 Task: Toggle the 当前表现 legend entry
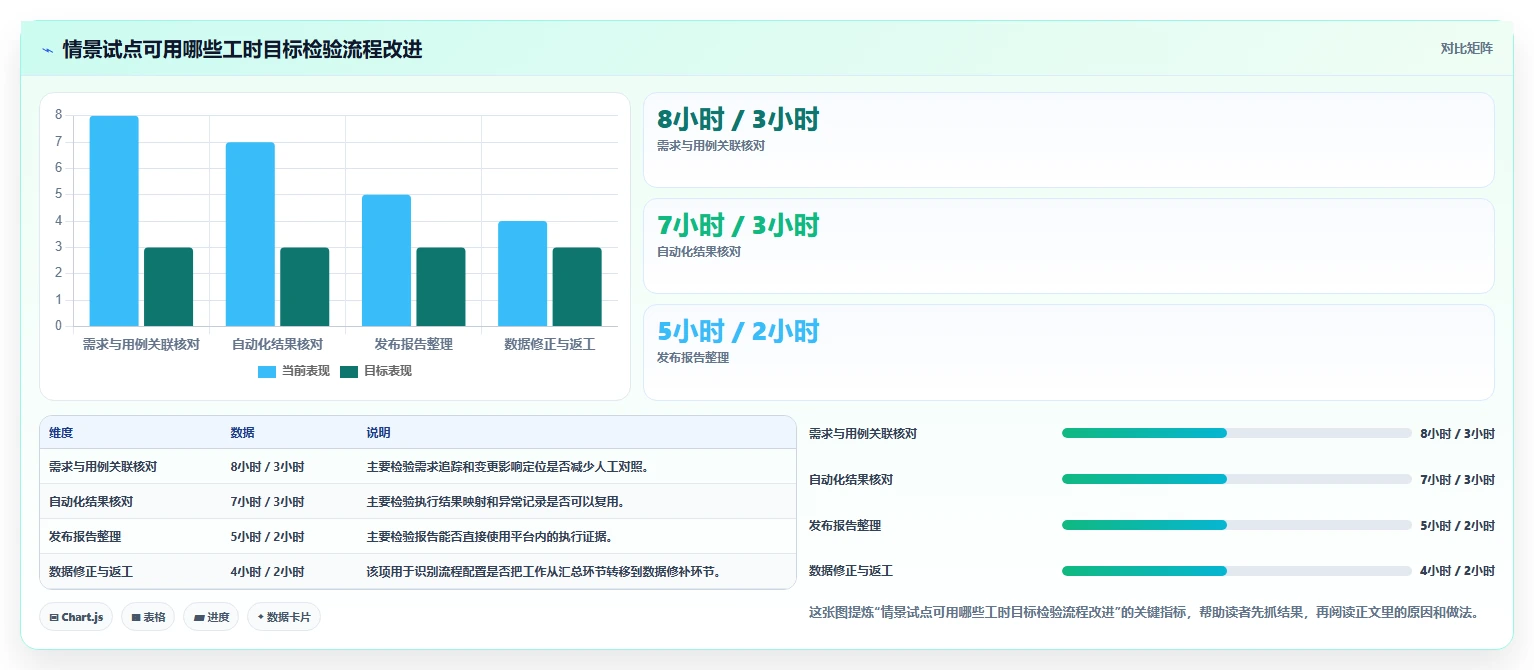pyautogui.click(x=294, y=371)
